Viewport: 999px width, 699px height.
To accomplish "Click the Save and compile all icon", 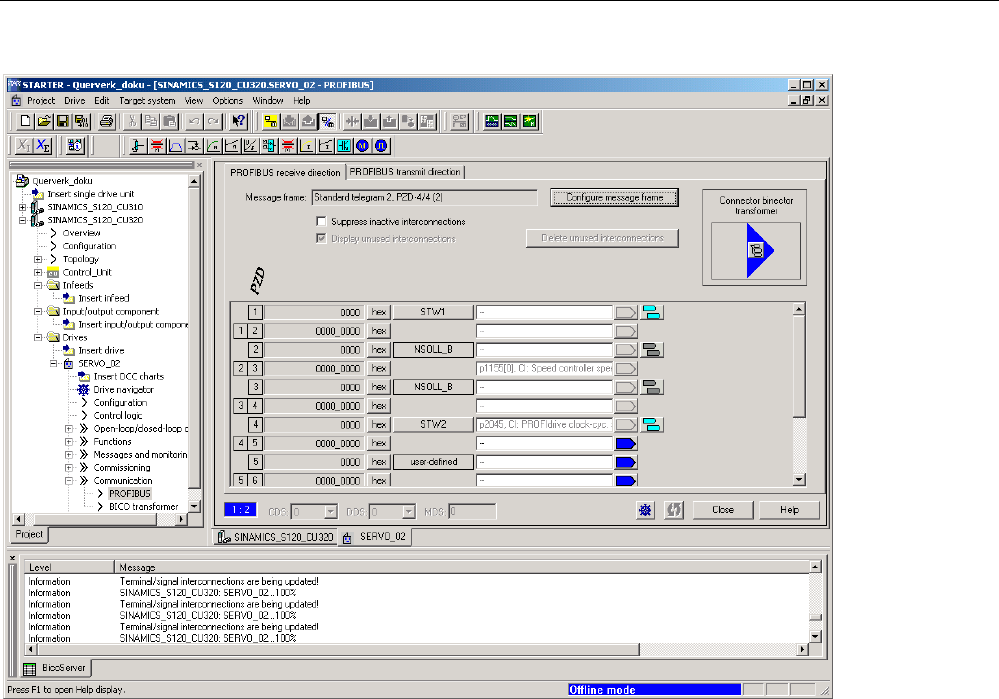I will click(82, 121).
